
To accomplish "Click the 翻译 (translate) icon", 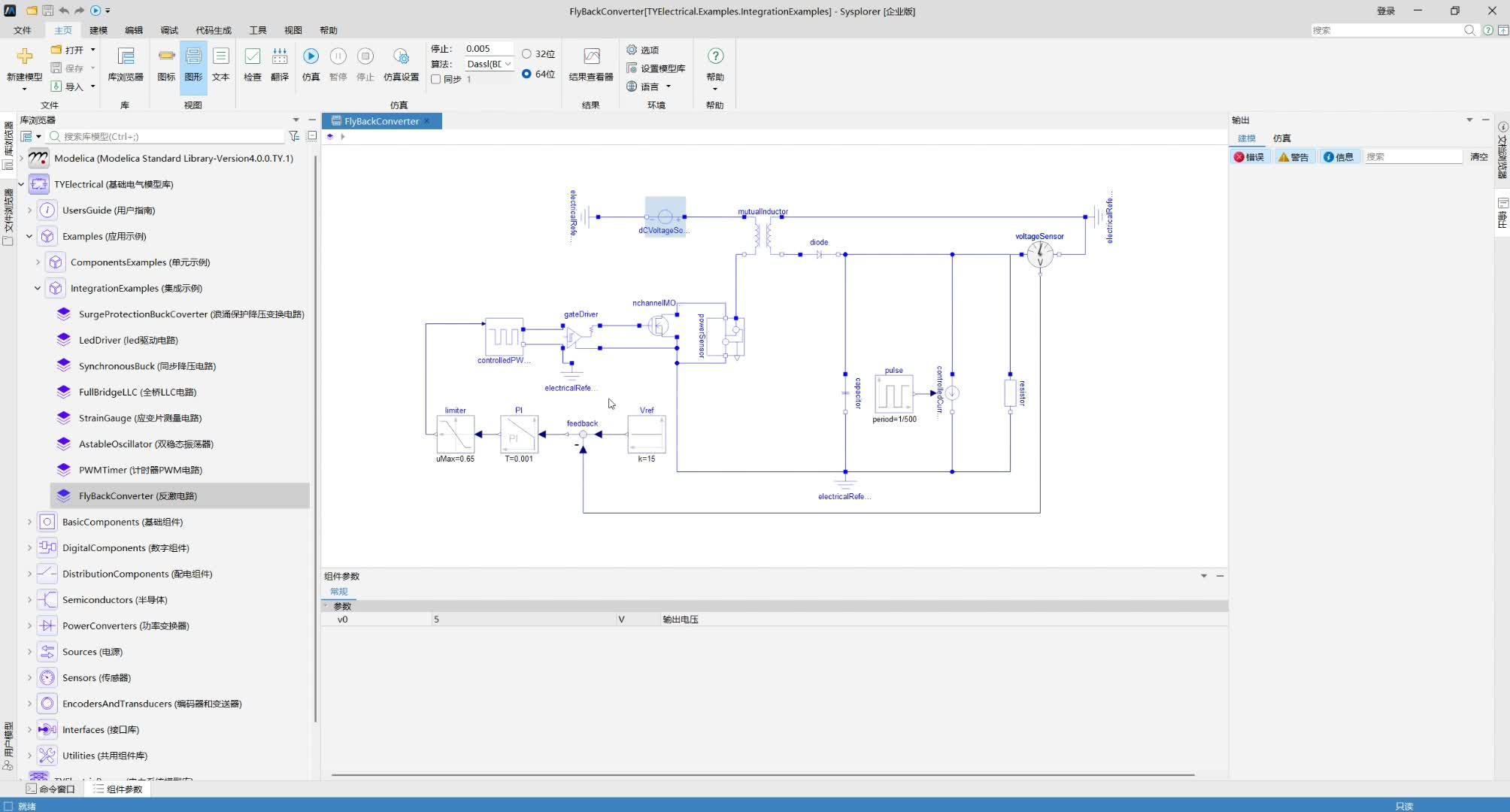I will point(280,57).
